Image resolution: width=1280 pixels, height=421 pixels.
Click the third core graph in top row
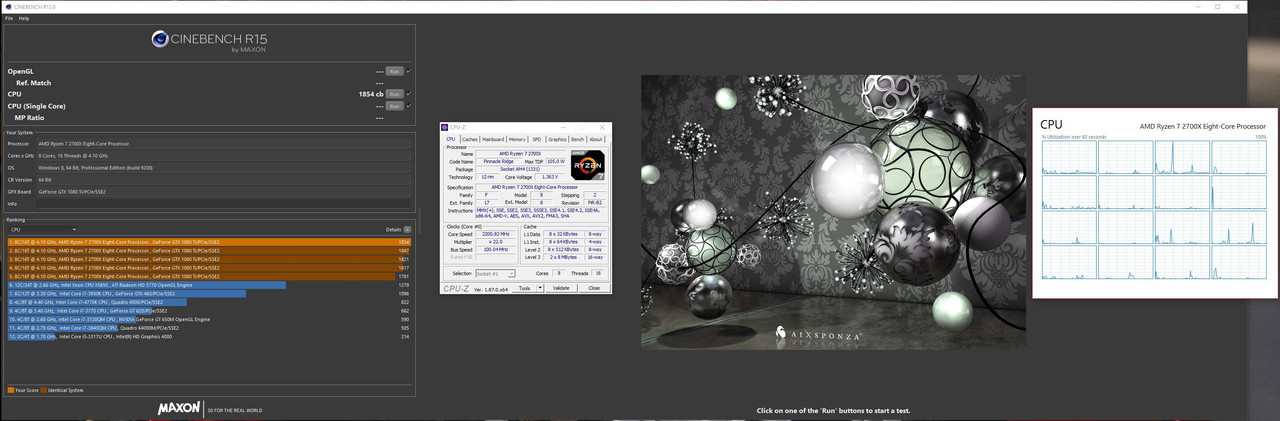(1182, 158)
